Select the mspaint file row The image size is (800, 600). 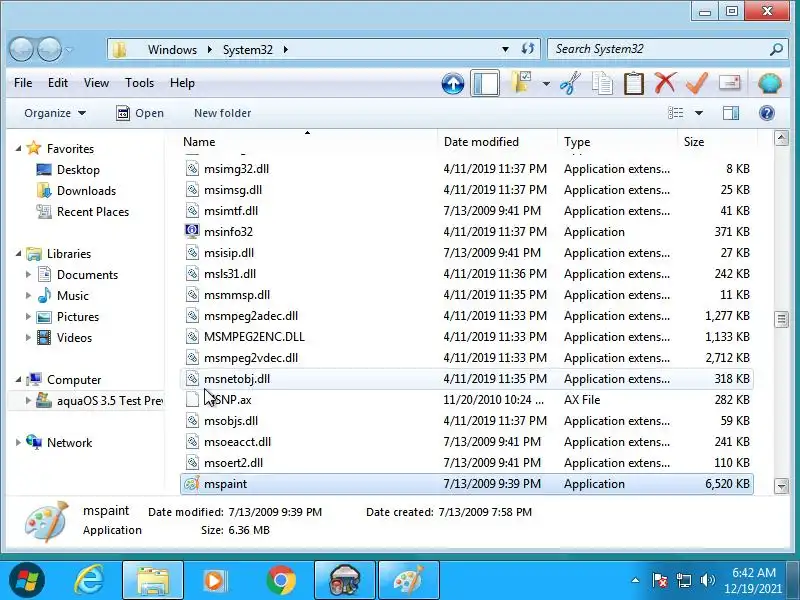click(467, 484)
